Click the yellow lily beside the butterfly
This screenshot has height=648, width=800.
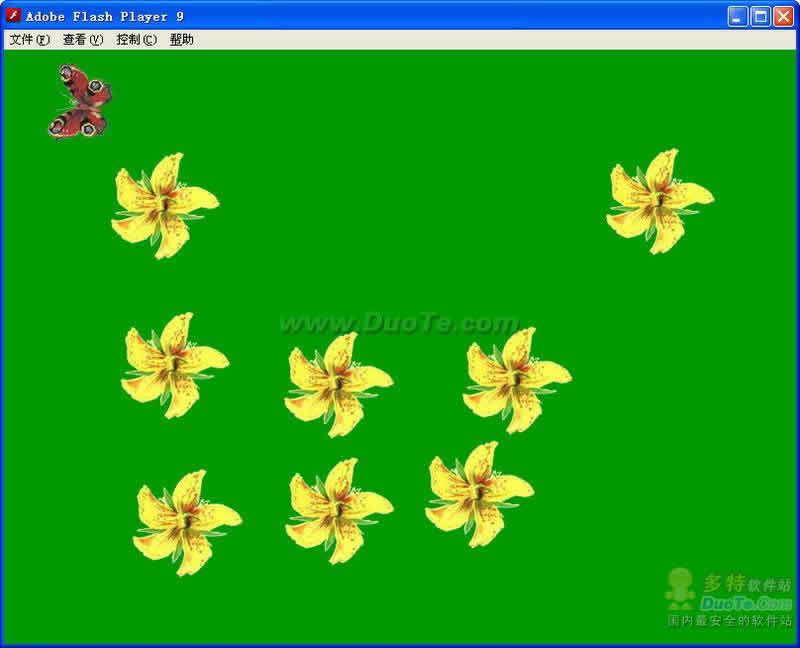coord(165,206)
